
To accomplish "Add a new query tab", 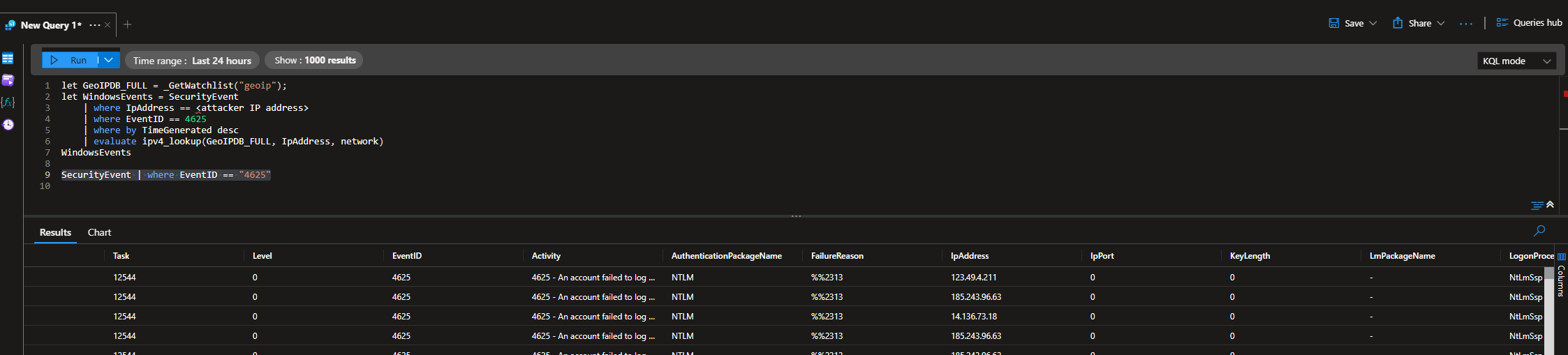I will point(128,24).
